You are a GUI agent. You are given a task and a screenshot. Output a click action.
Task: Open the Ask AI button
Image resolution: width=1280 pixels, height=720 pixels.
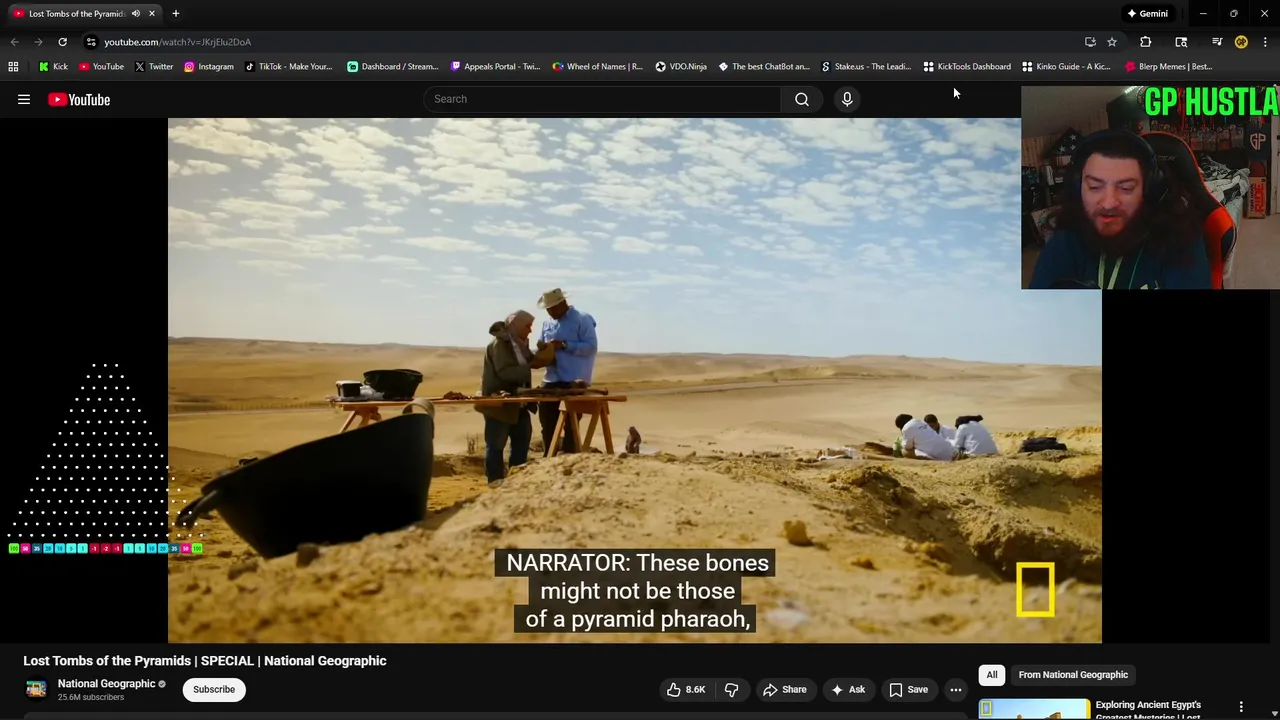848,689
